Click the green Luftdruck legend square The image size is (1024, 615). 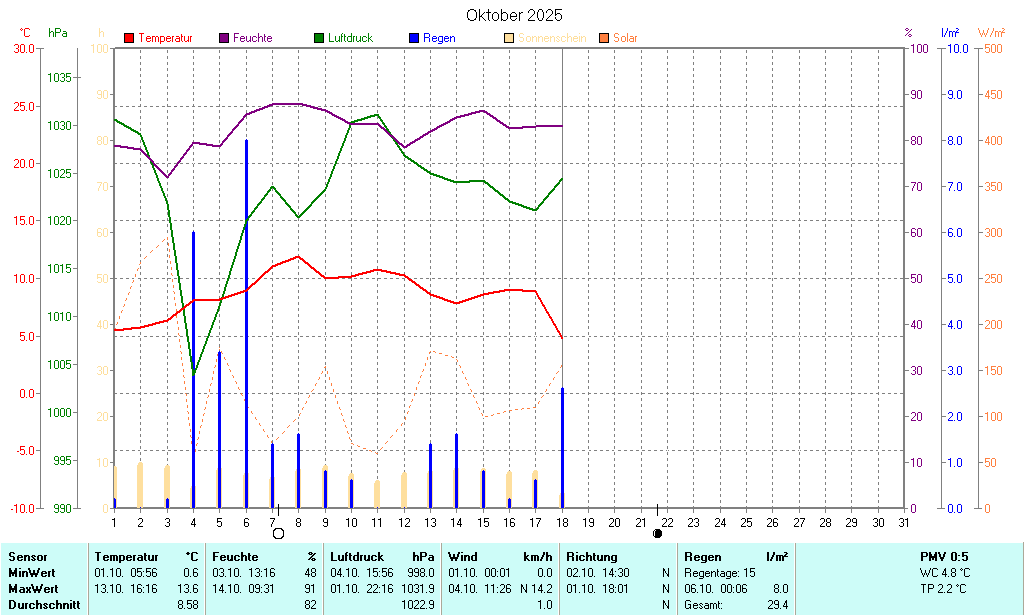319,38
